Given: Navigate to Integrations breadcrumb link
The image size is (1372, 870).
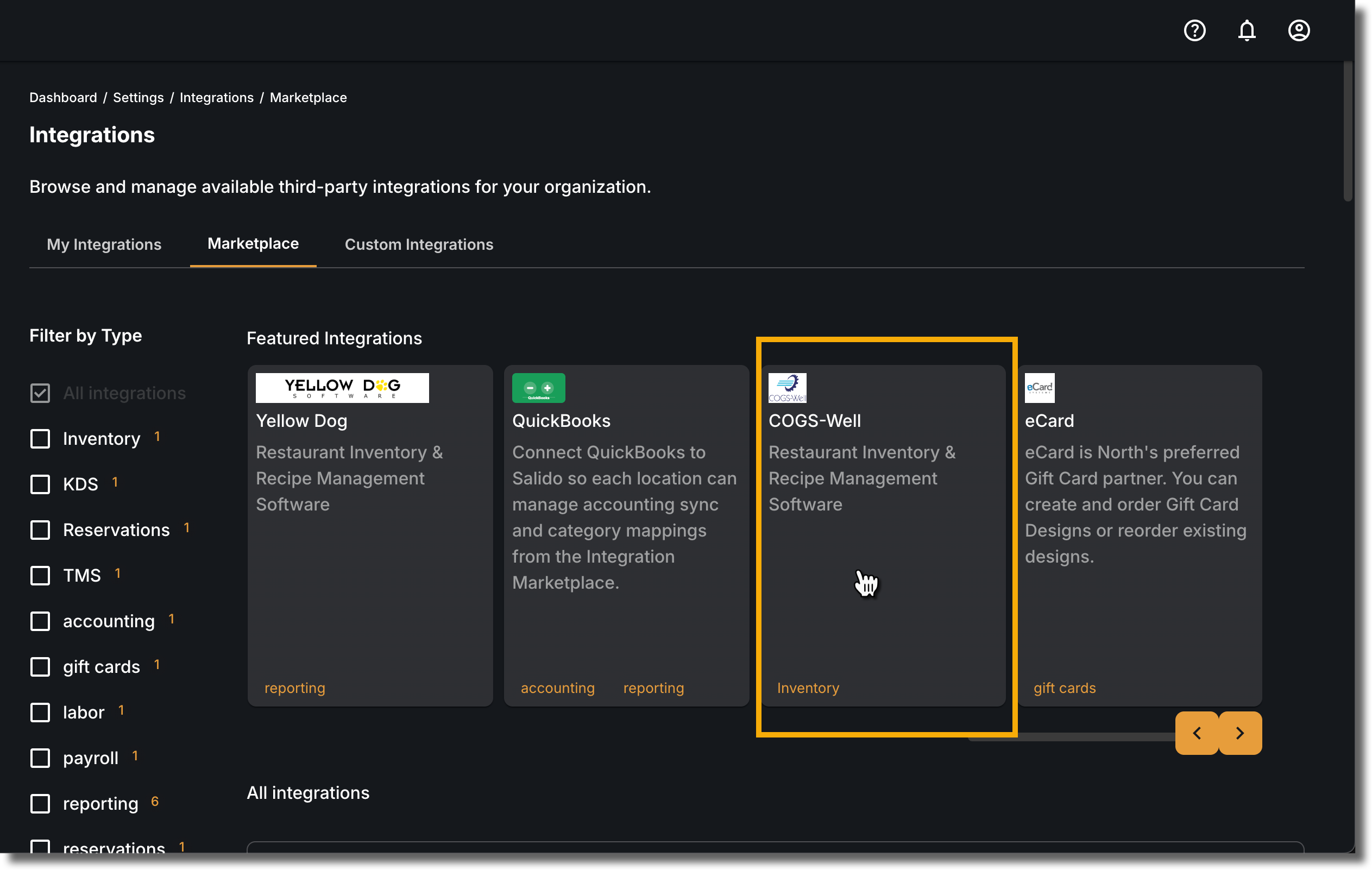Looking at the screenshot, I should click(217, 97).
